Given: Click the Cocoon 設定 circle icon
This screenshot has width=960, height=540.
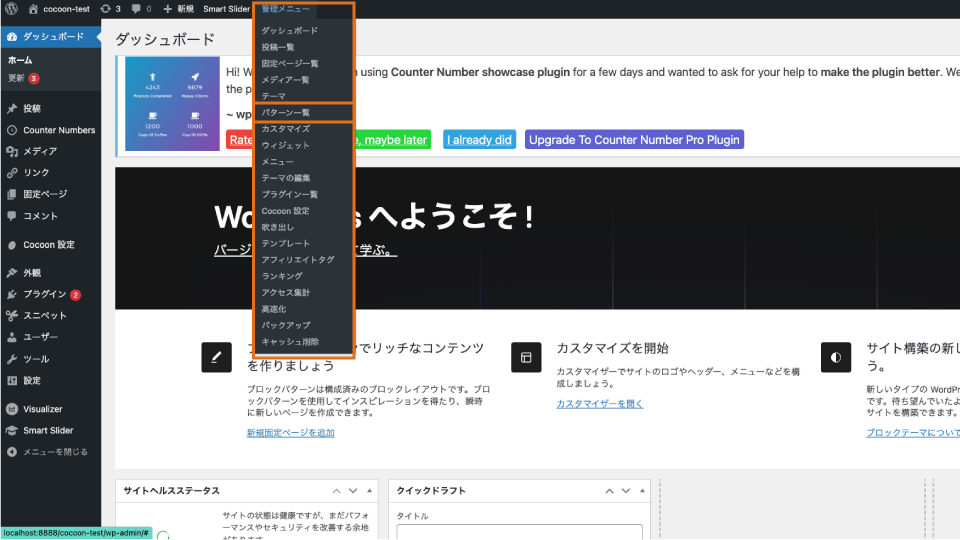Looking at the screenshot, I should pos(12,245).
